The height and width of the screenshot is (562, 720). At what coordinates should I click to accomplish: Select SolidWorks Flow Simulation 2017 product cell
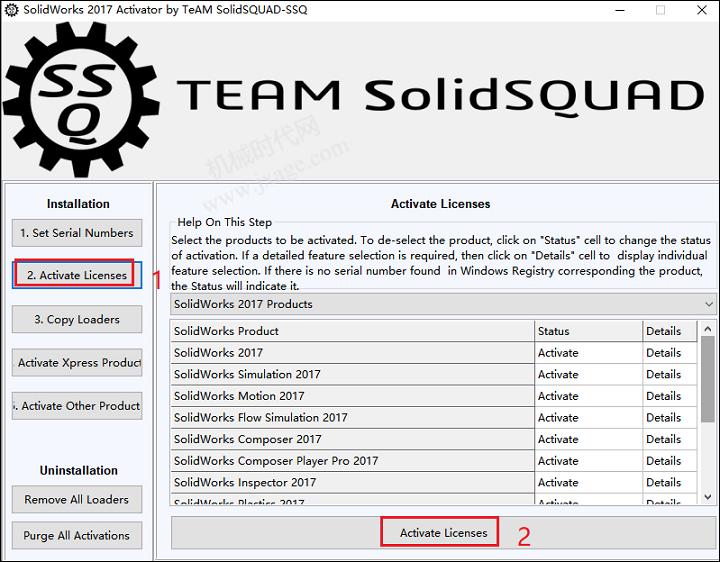pos(352,417)
